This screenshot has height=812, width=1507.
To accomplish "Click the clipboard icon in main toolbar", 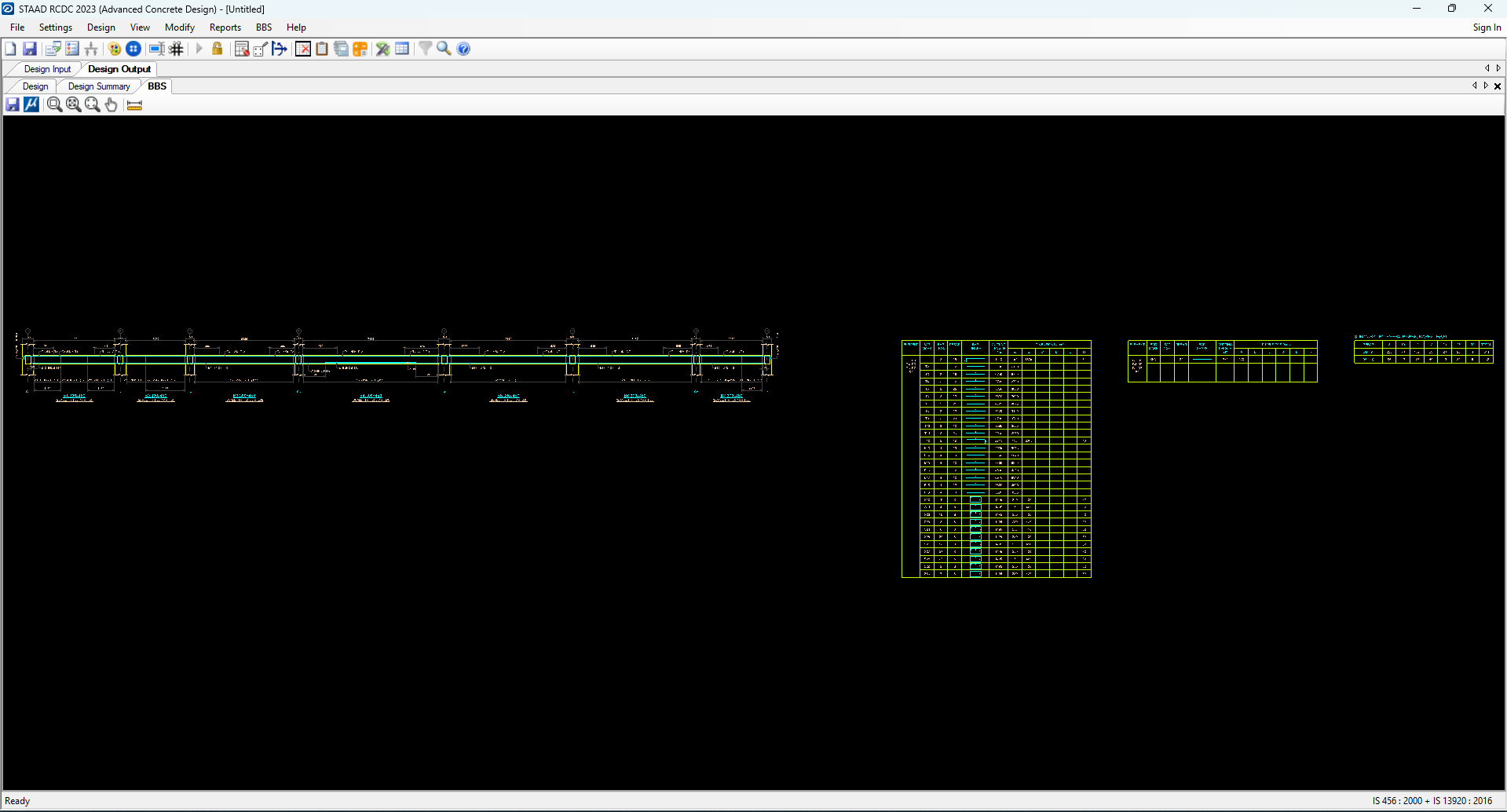I will 322,49.
